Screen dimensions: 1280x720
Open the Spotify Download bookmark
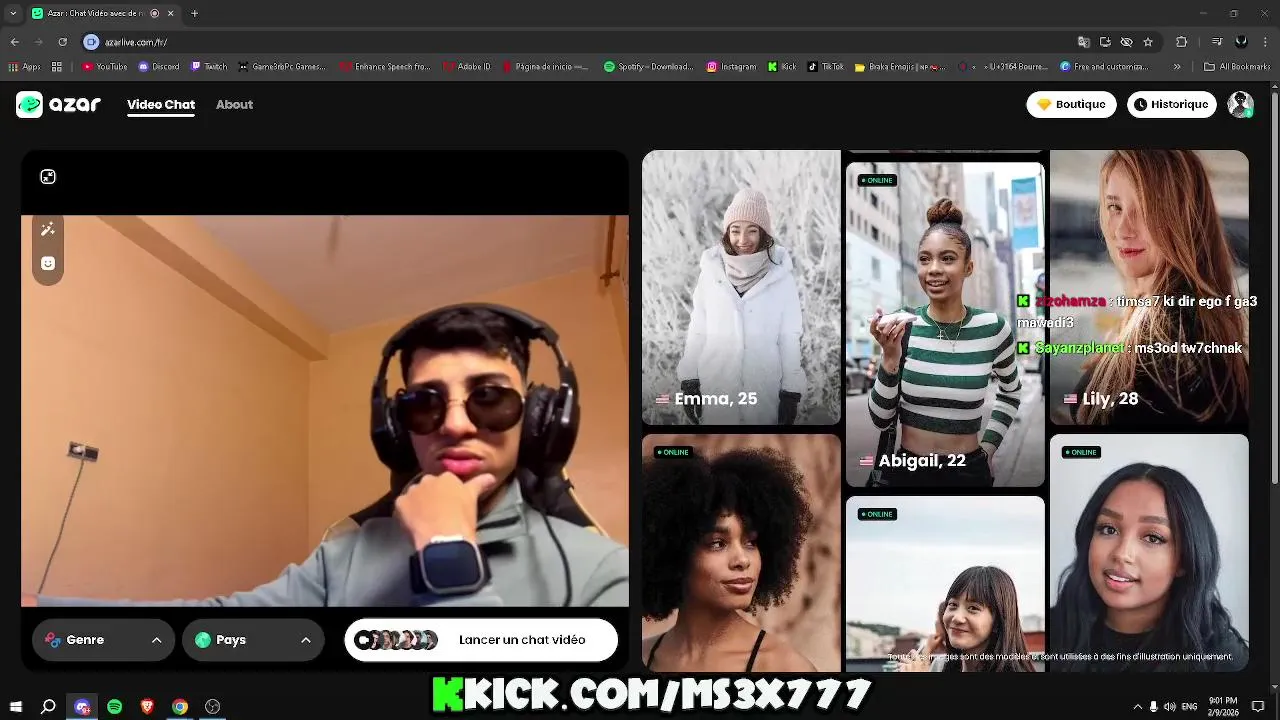click(x=648, y=67)
